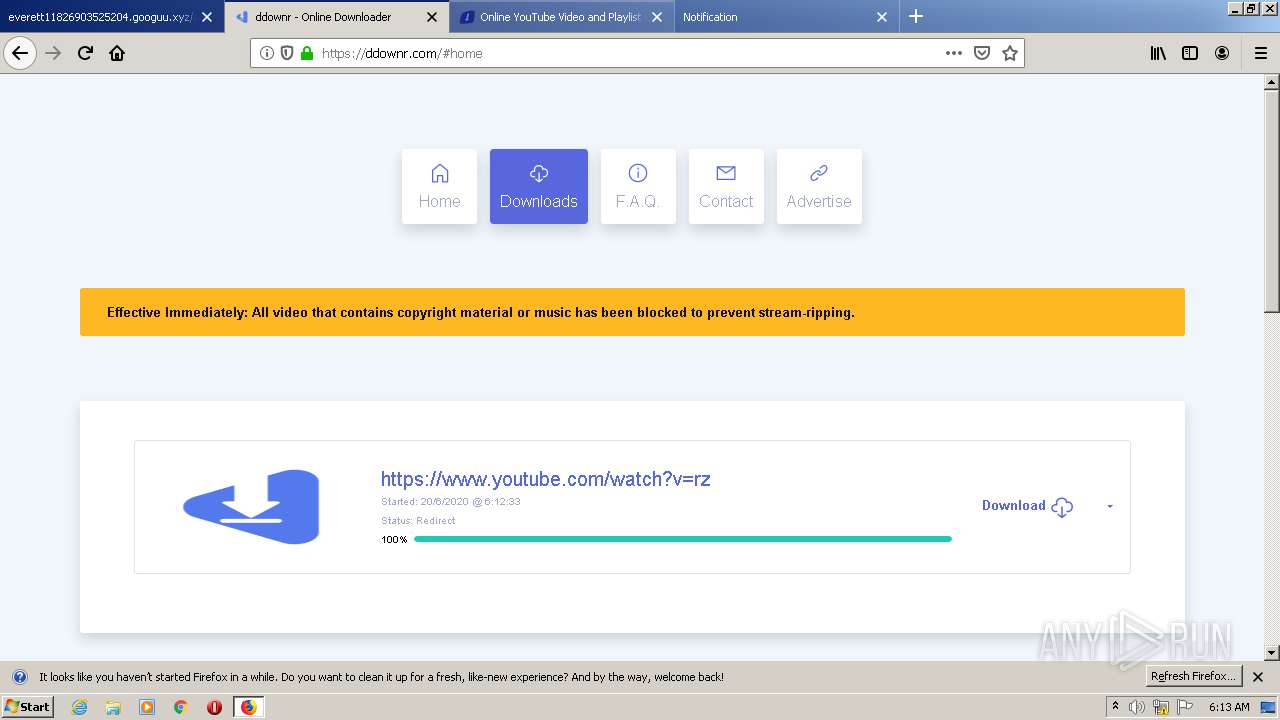Switch to Online YouTube Video and Playlist tab

click(562, 16)
